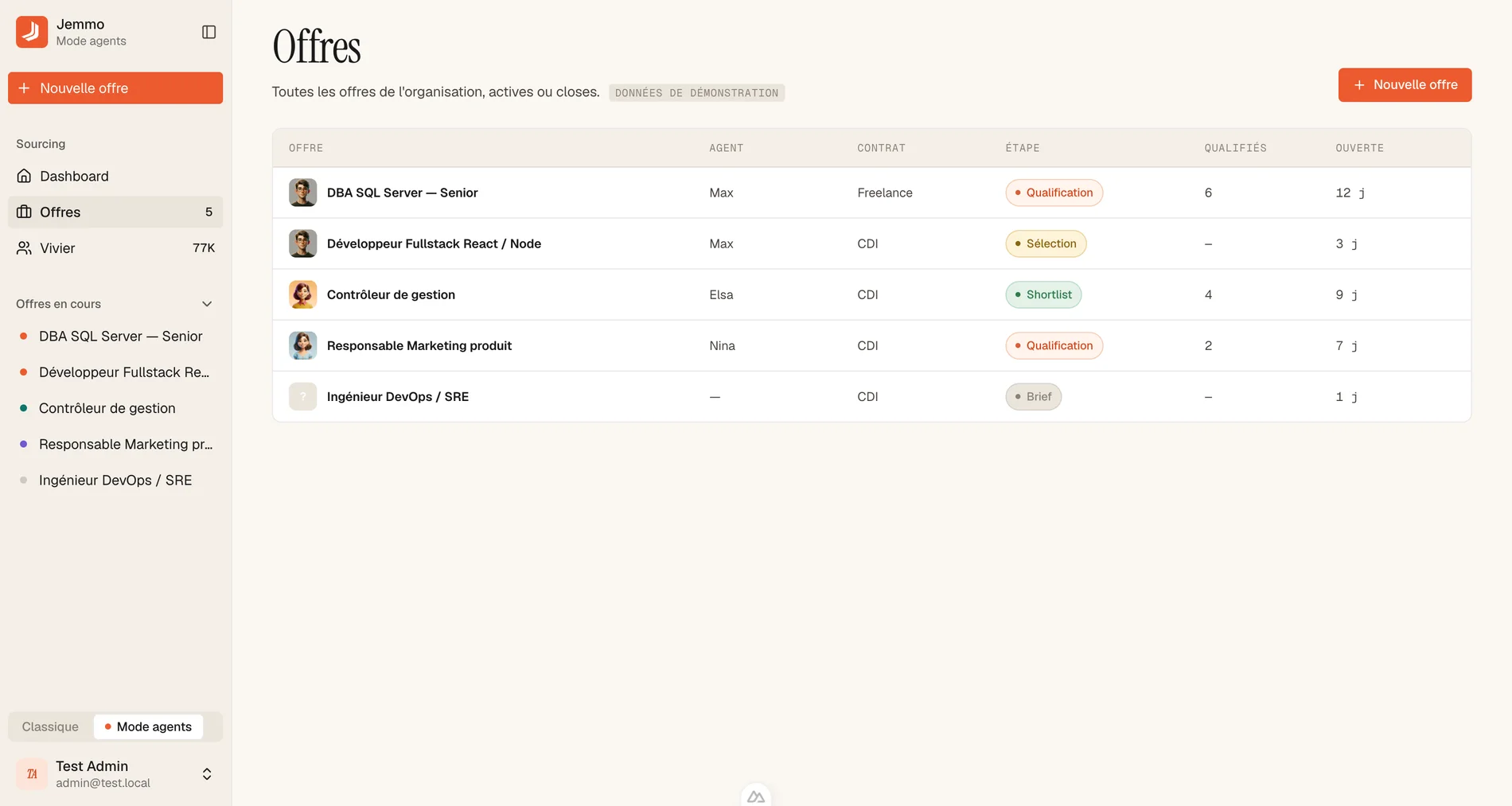Click the QUALIFIÉS column header
The image size is (1512, 806).
click(1235, 148)
